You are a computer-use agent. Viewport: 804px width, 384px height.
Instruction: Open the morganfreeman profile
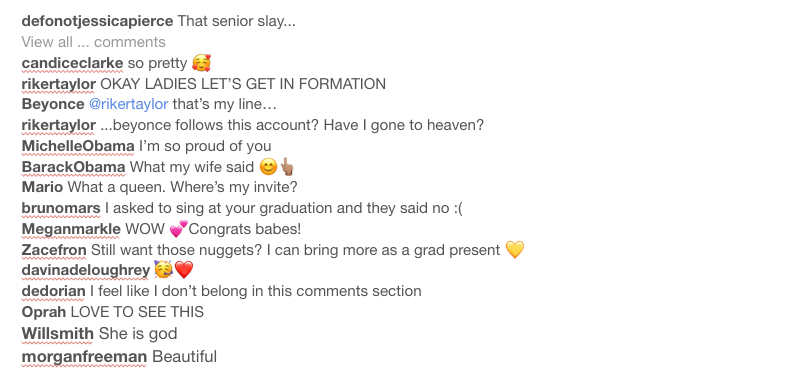point(84,356)
